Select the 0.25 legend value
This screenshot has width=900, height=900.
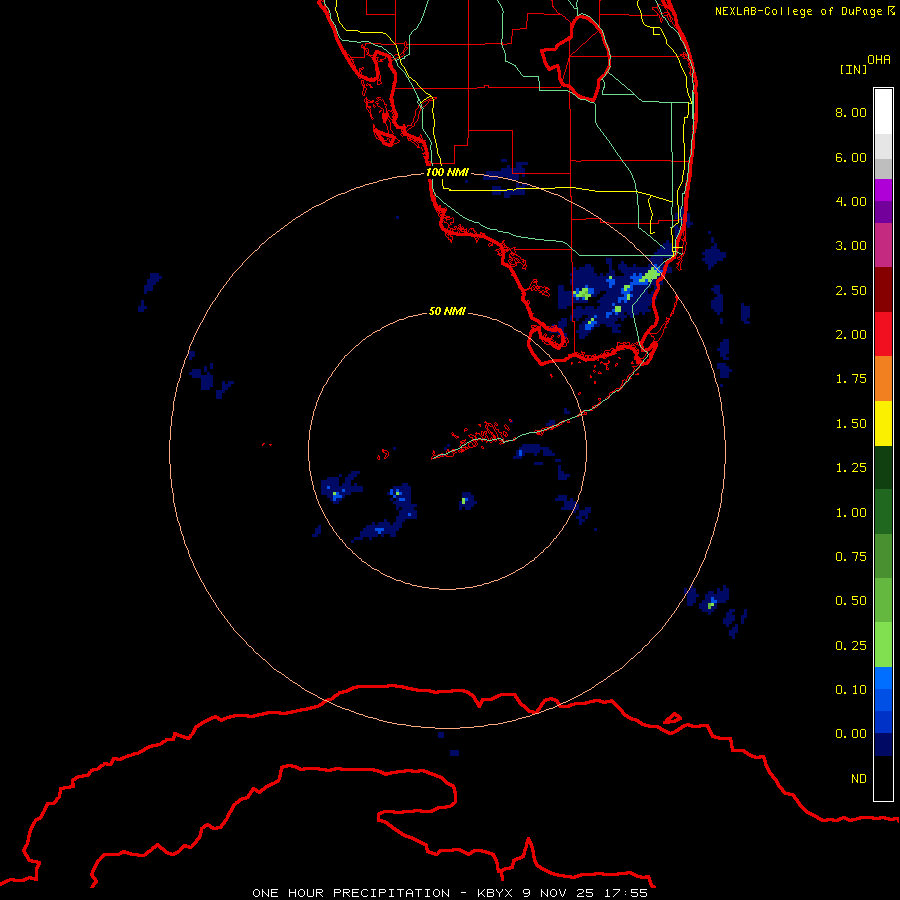tap(851, 646)
